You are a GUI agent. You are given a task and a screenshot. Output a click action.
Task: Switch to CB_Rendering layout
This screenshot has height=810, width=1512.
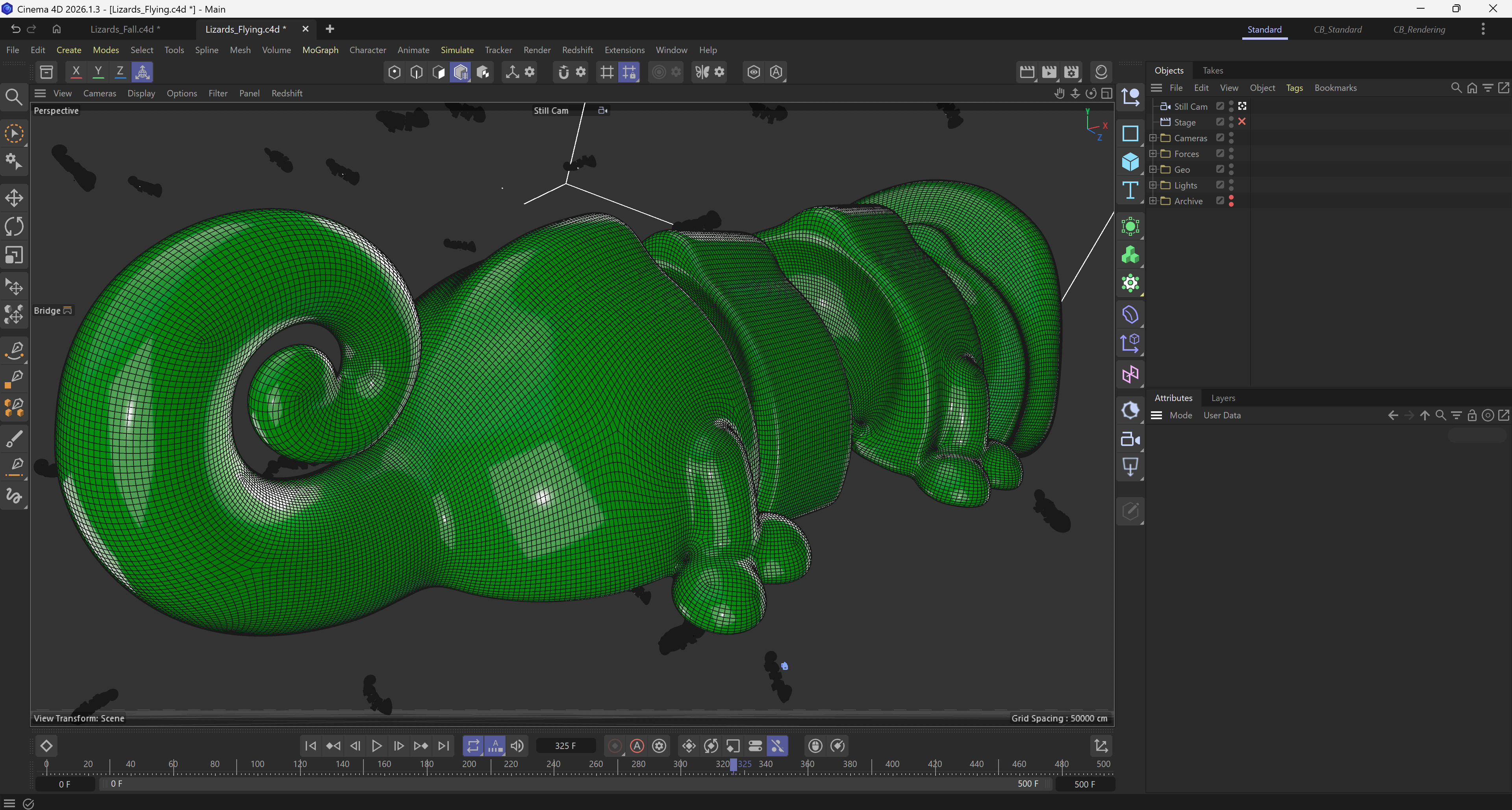(x=1419, y=30)
